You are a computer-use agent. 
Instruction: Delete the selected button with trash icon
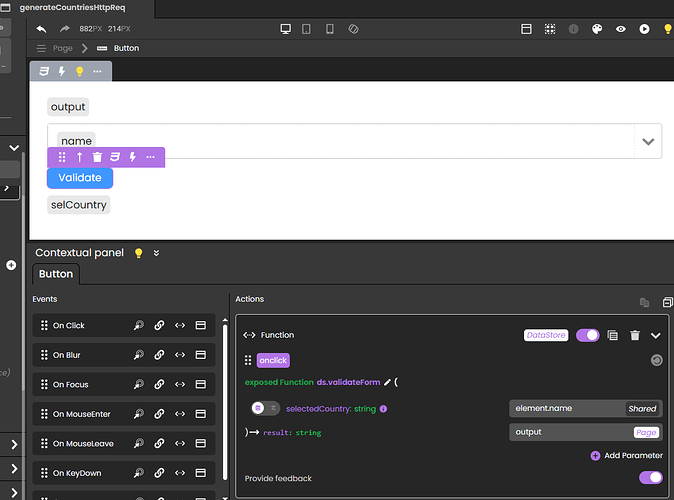97,157
